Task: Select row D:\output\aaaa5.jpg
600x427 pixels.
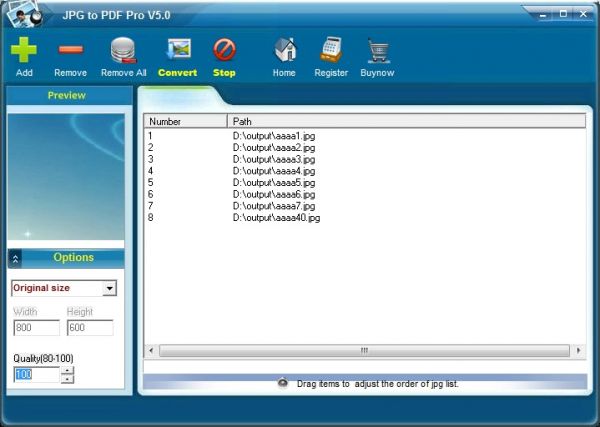Action: 274,183
